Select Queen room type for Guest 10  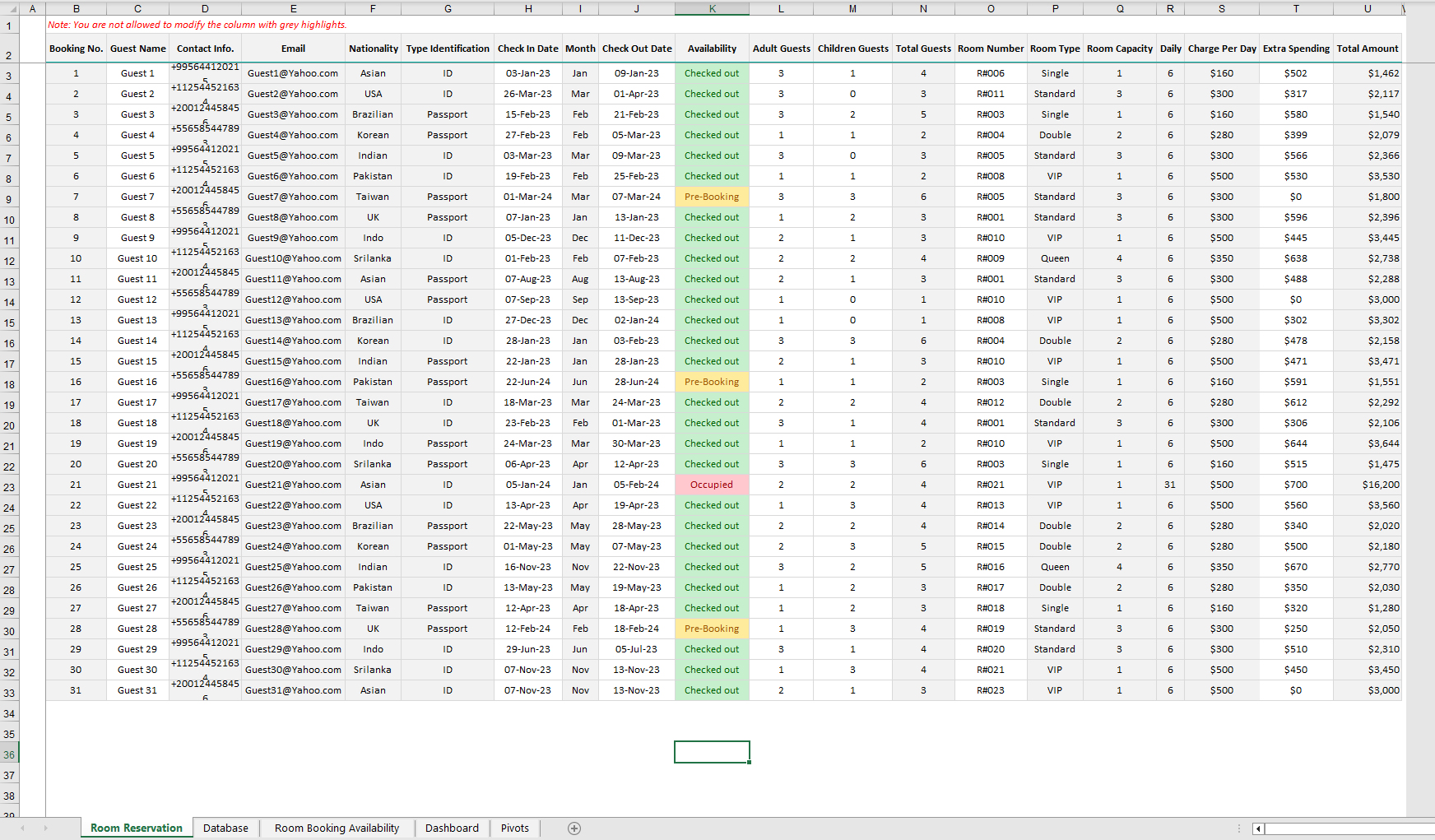(1055, 258)
